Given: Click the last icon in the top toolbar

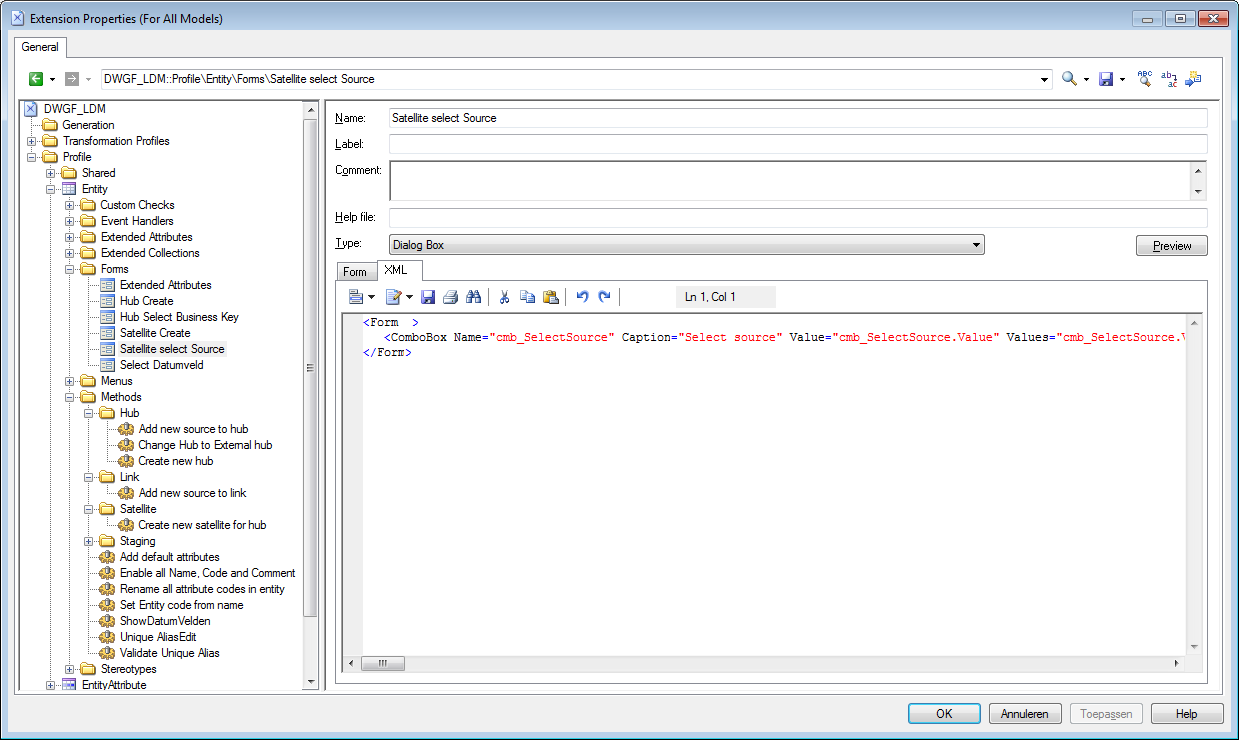Looking at the screenshot, I should [x=1193, y=79].
